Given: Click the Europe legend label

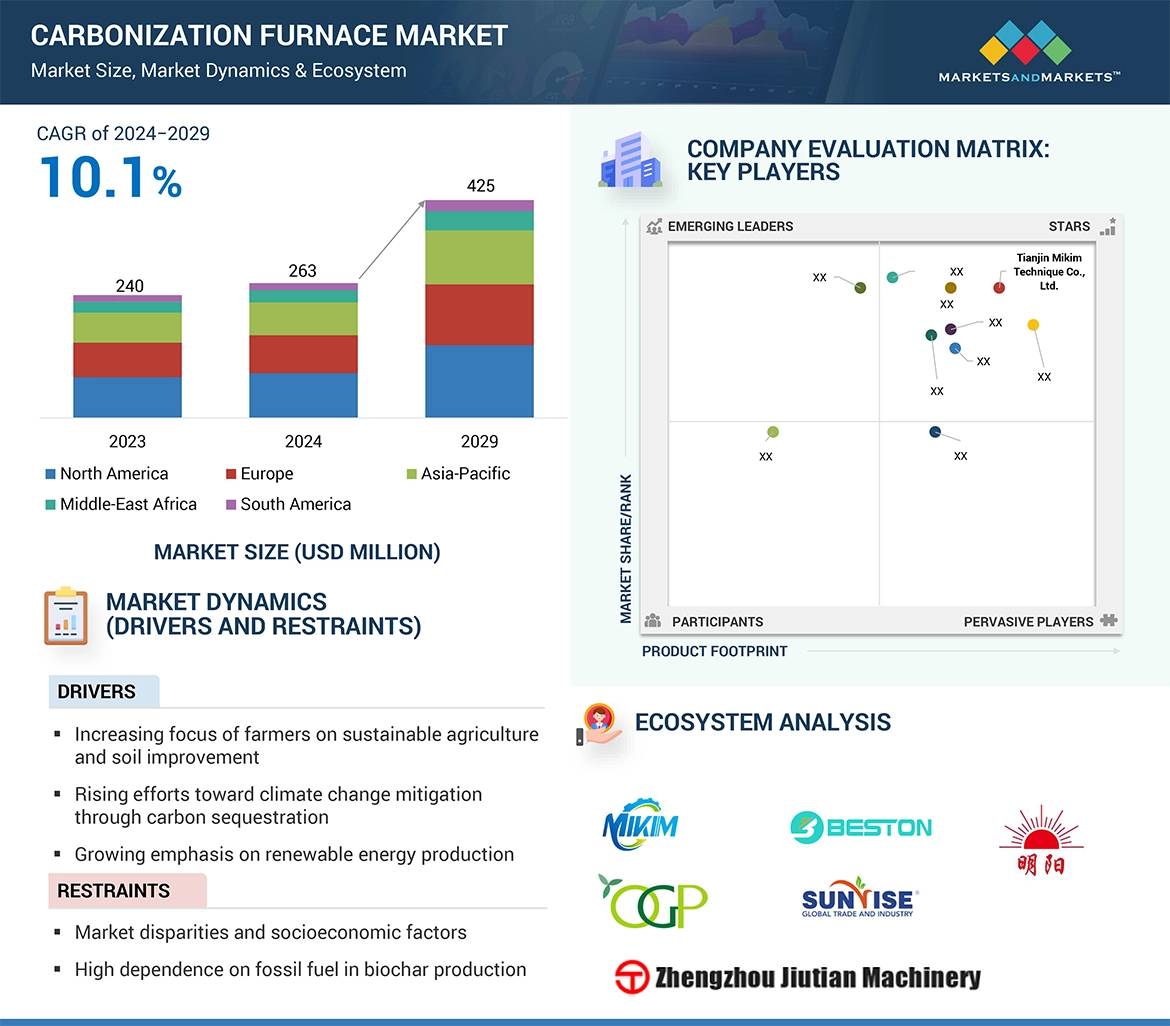Looking at the screenshot, I should tap(267, 474).
